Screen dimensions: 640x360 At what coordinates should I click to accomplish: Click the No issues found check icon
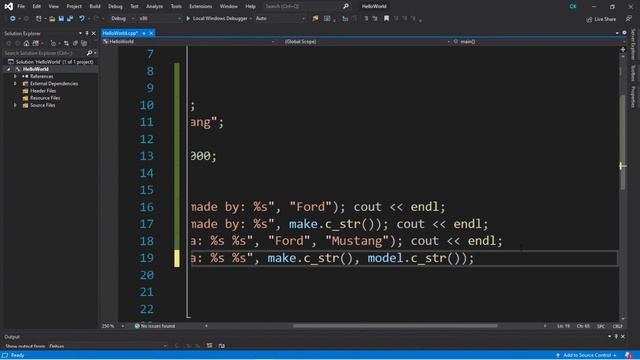[x=137, y=326]
